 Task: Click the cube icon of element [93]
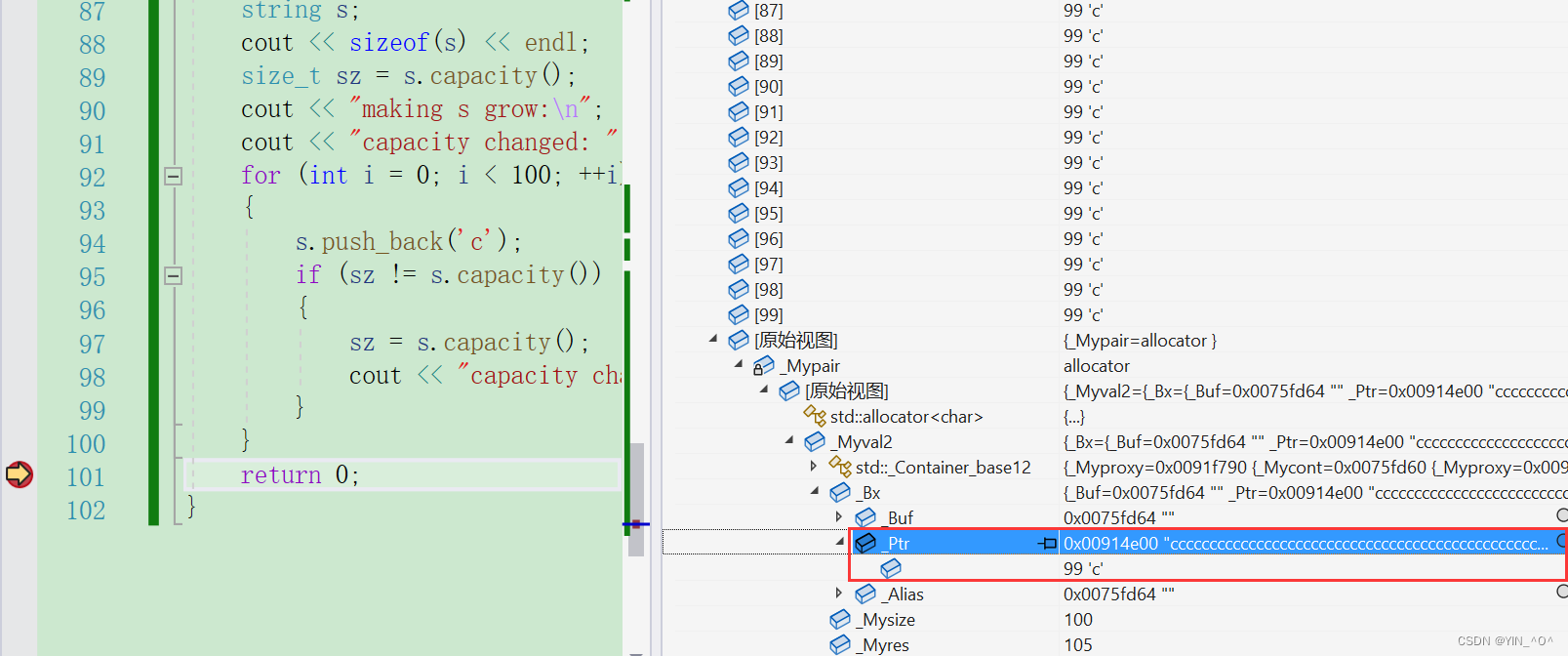tap(739, 162)
